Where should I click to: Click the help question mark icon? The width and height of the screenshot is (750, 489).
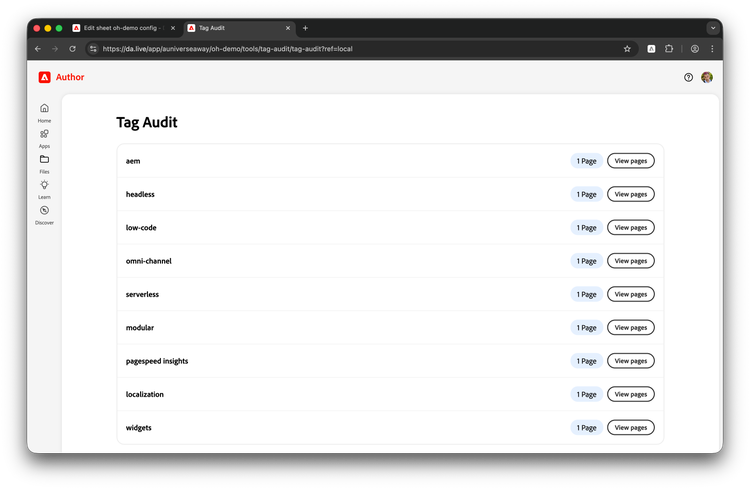688,77
